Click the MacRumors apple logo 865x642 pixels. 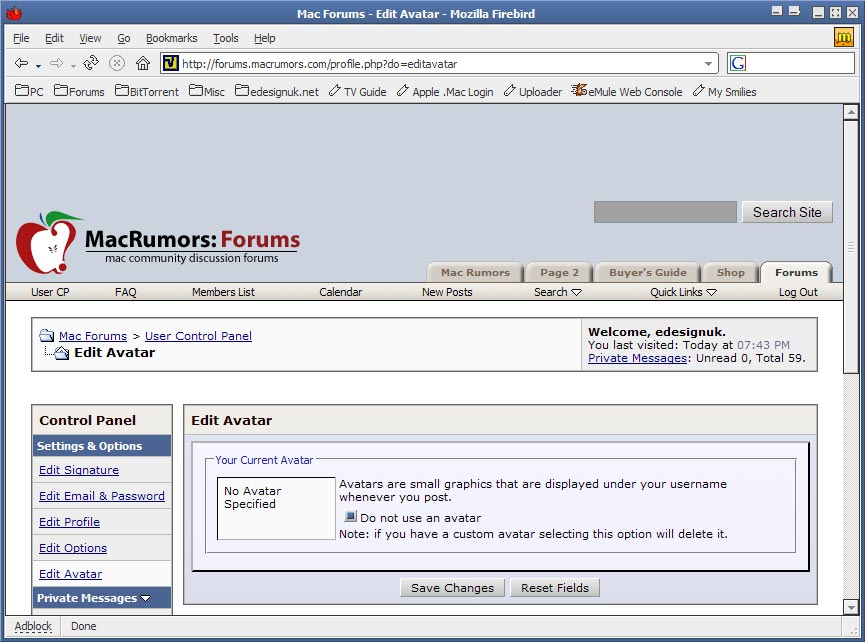[49, 243]
